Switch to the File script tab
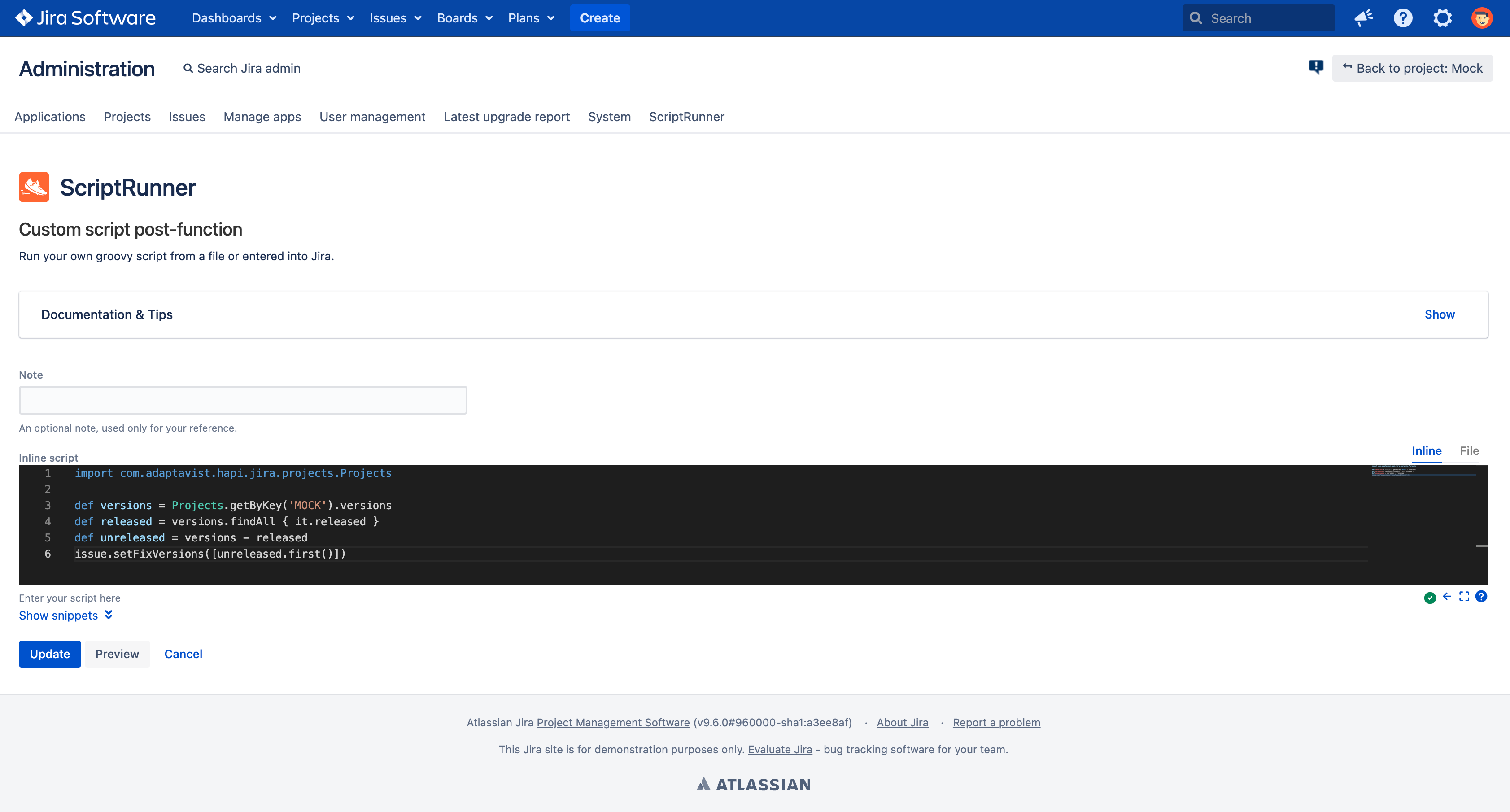 1470,451
